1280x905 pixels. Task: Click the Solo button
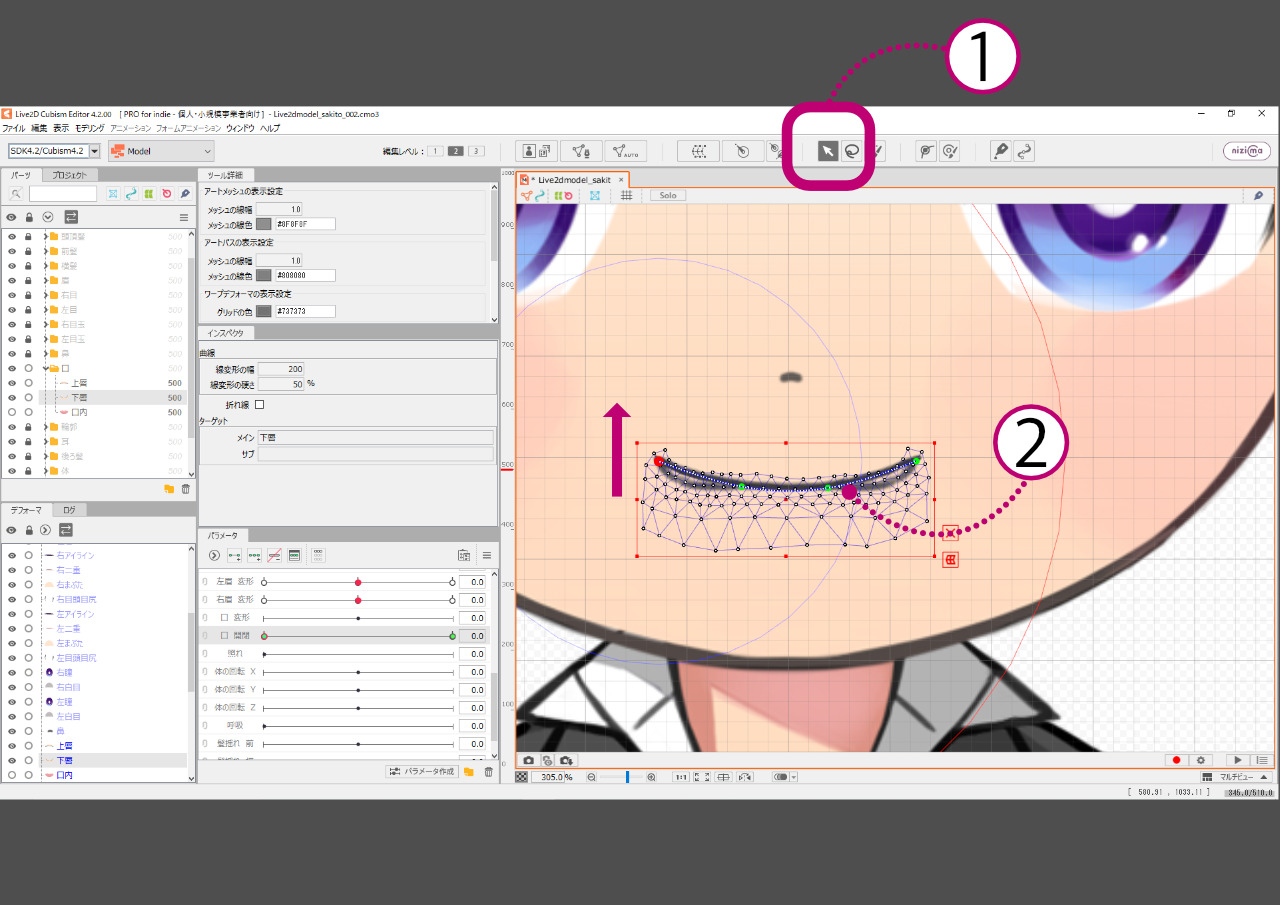tap(668, 195)
